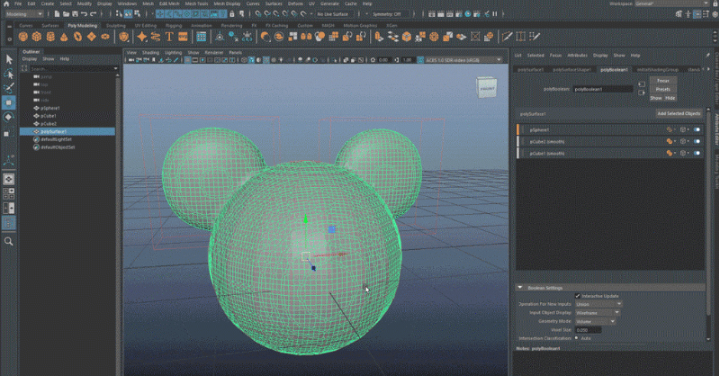
Task: Switch to polySurfaceShape1 attribute tab
Action: tap(571, 70)
